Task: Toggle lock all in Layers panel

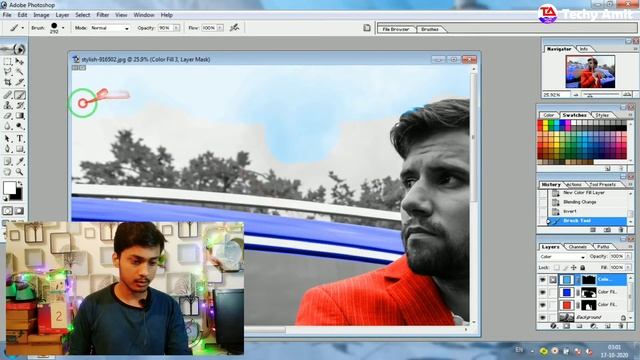Action: (x=582, y=268)
